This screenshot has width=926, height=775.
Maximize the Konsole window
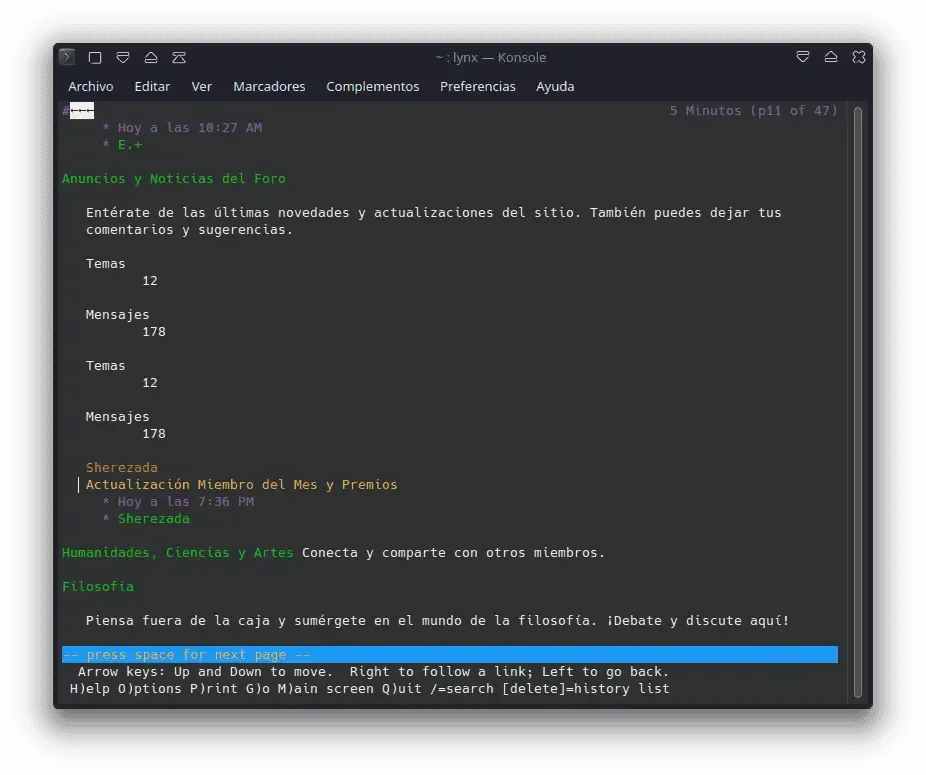point(831,57)
